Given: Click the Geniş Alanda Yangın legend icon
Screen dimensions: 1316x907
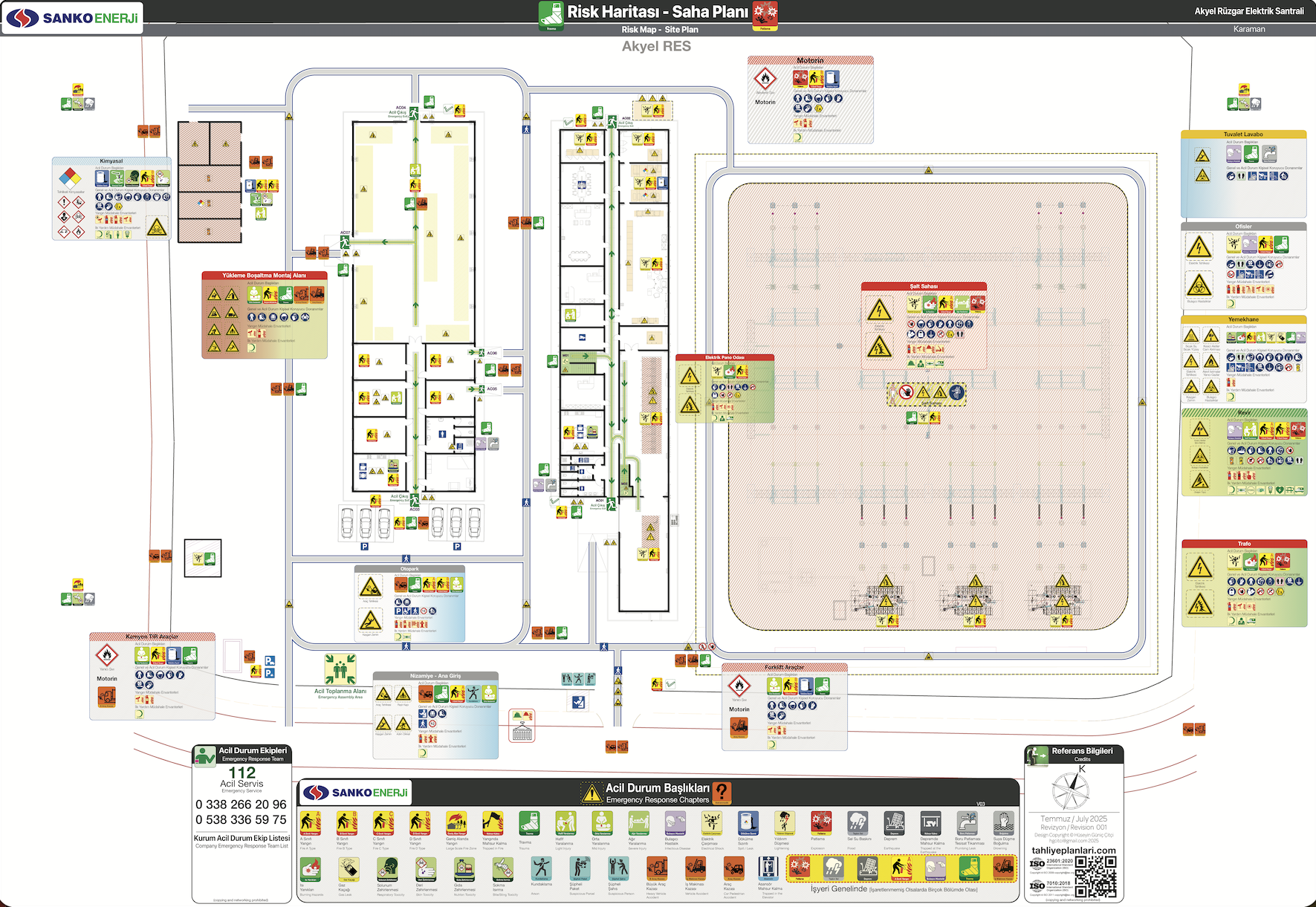Looking at the screenshot, I should [456, 823].
